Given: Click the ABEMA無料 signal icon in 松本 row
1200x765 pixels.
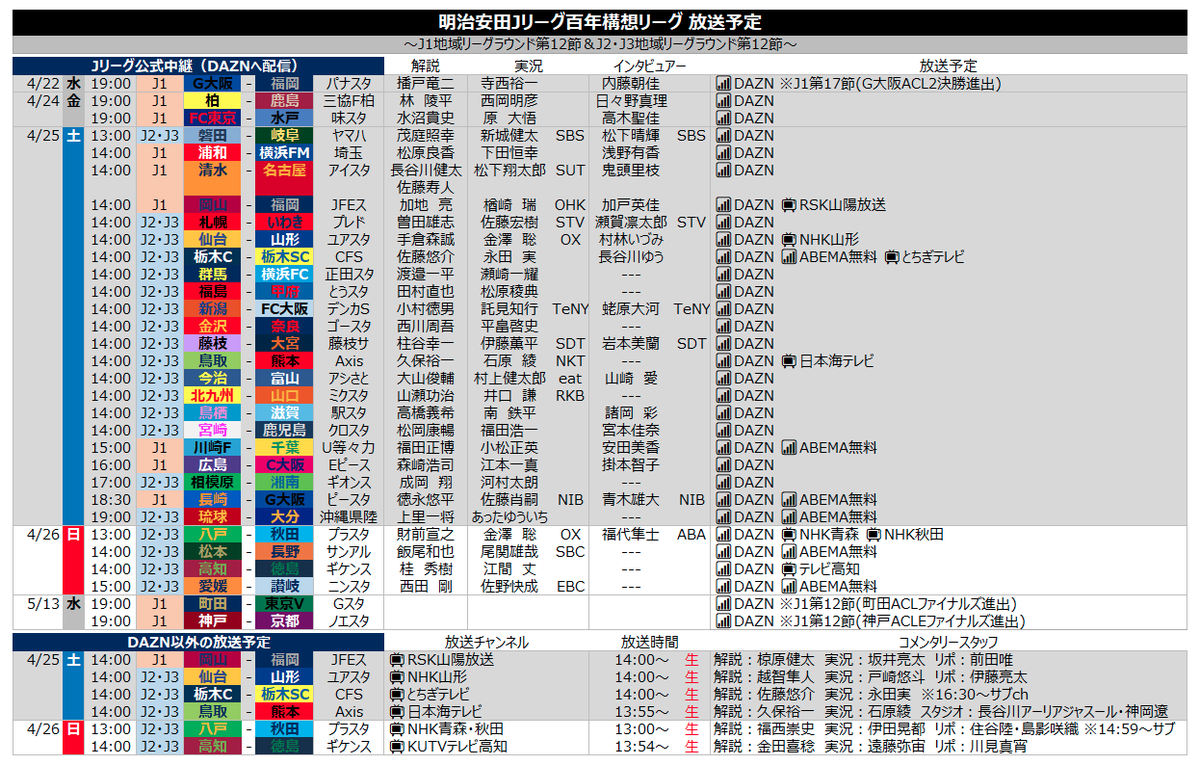Looking at the screenshot, I should pos(788,552).
